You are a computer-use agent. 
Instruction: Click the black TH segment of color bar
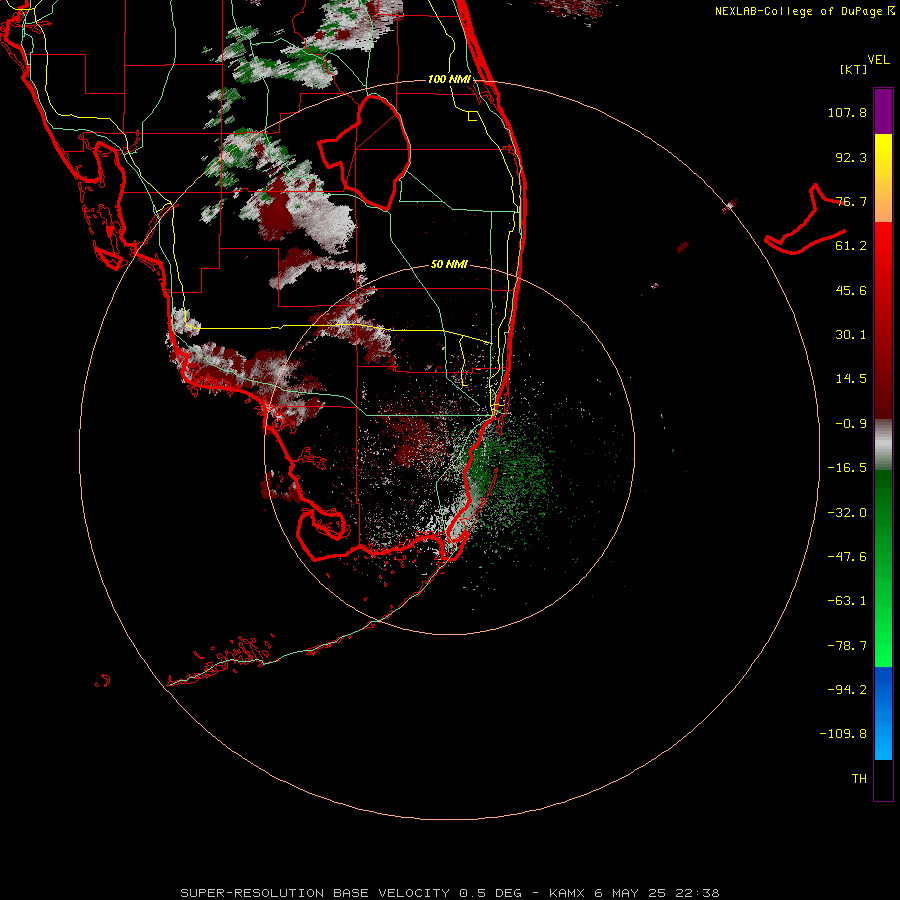[x=883, y=780]
